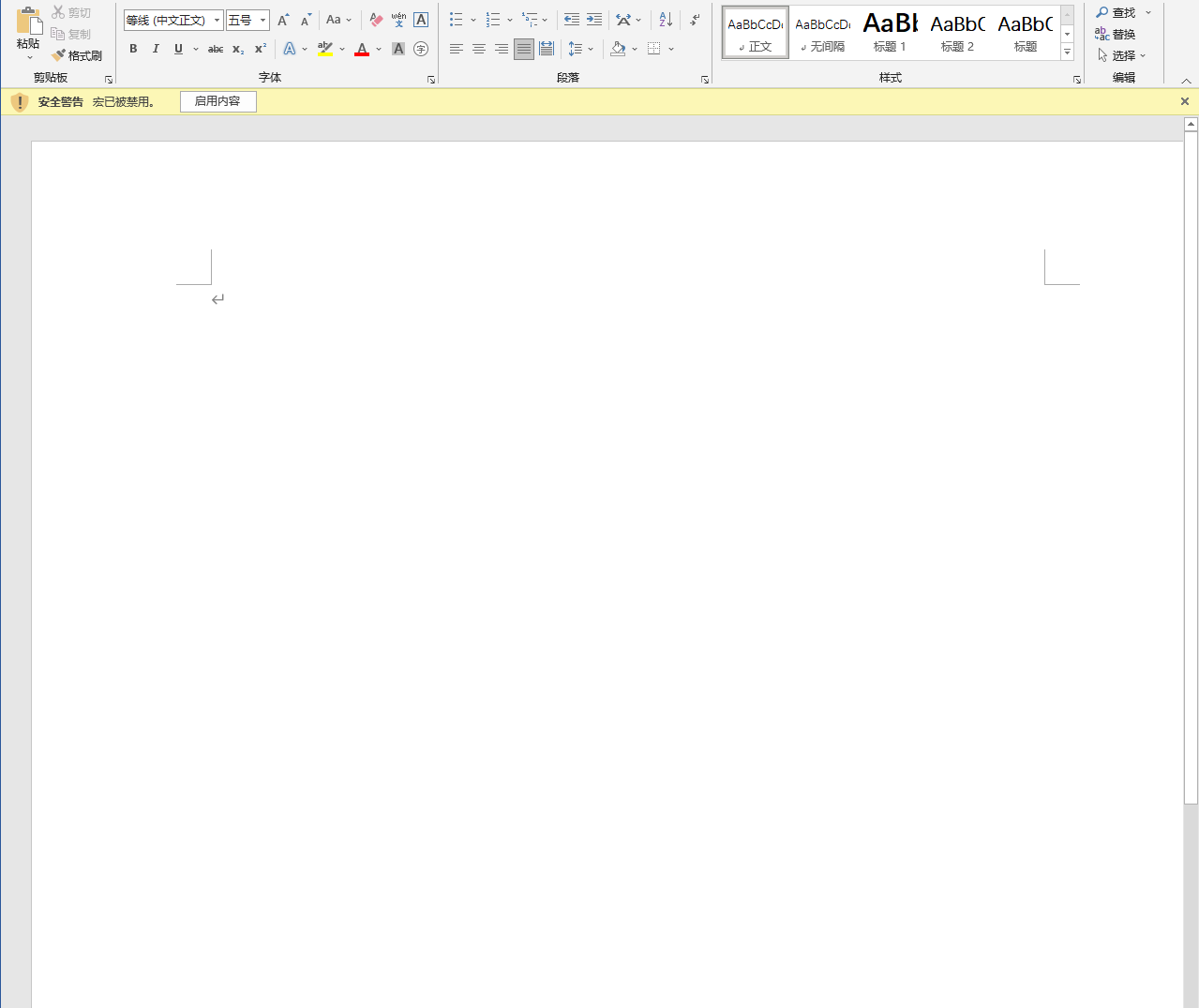Image resolution: width=1199 pixels, height=1008 pixels.
Task: Show or hide paragraph marks
Action: 695,20
